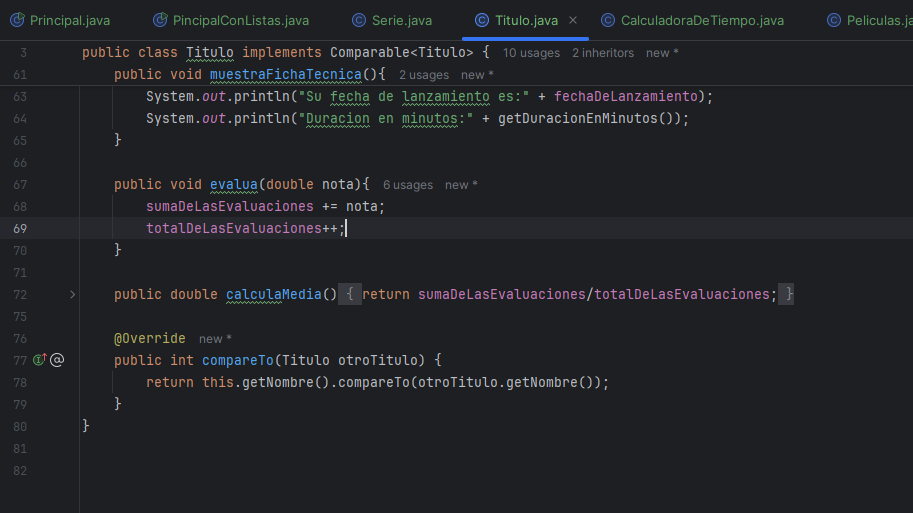Click line number 72 in the gutter

(x=20, y=295)
